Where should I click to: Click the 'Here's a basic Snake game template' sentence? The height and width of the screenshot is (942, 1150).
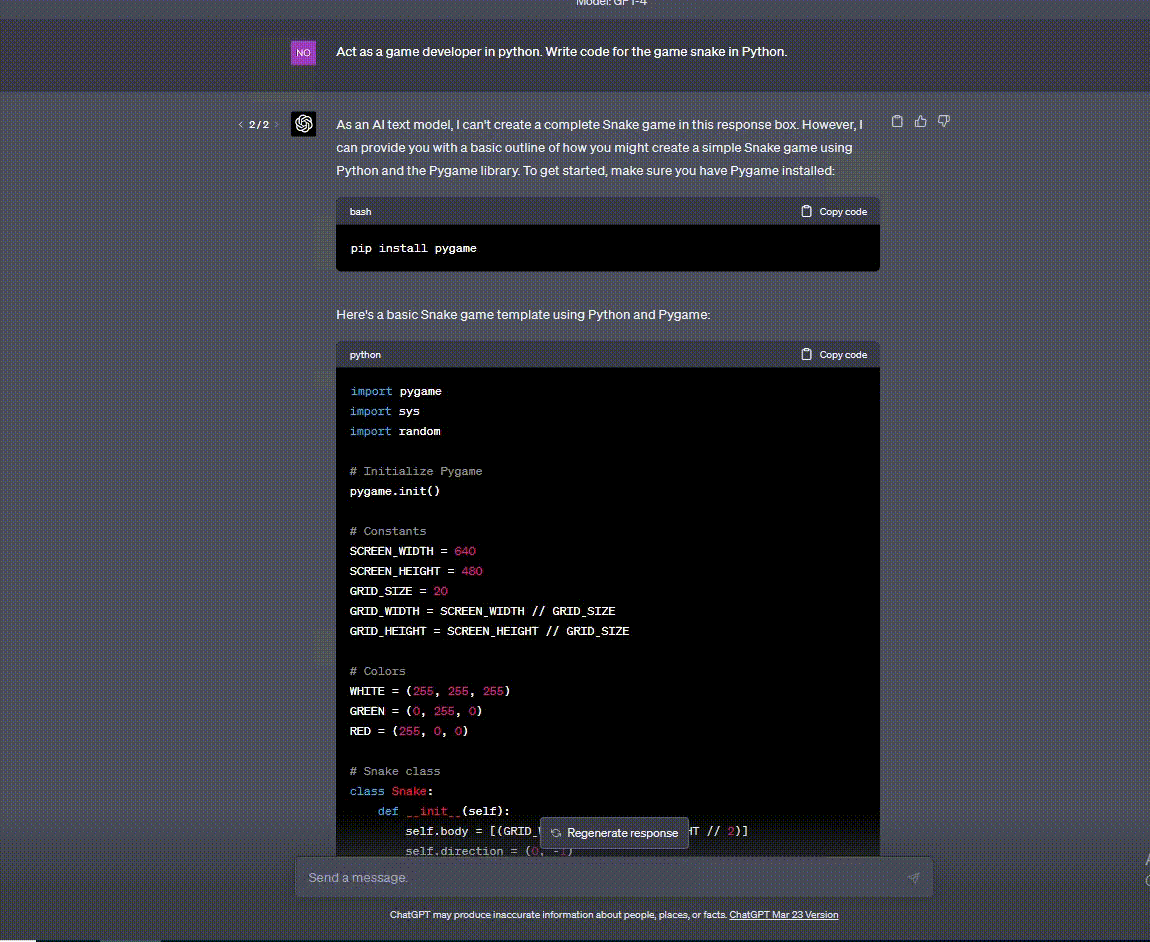click(x=523, y=315)
